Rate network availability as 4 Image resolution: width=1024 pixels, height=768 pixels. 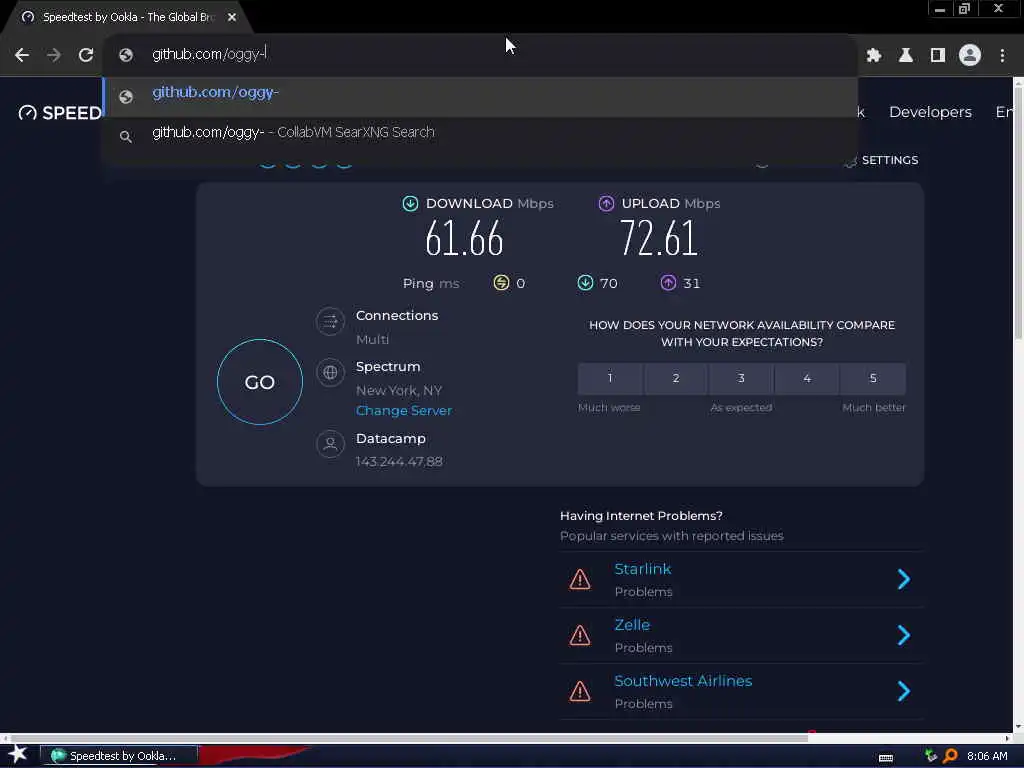807,378
